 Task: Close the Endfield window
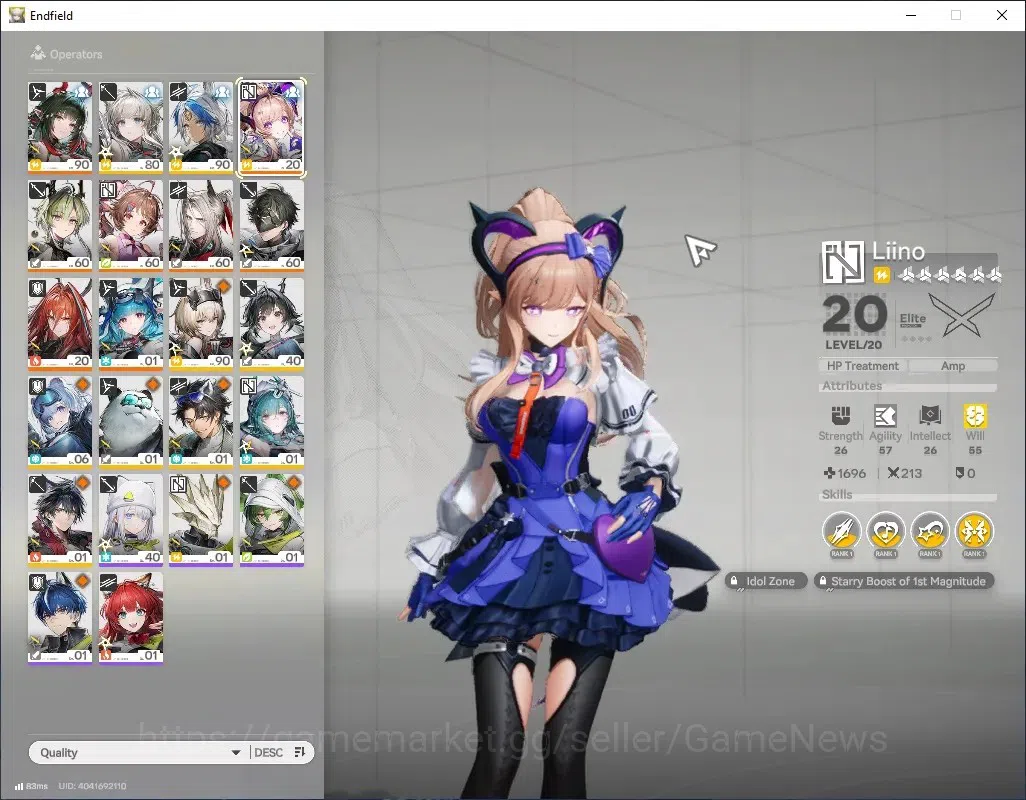[1002, 15]
